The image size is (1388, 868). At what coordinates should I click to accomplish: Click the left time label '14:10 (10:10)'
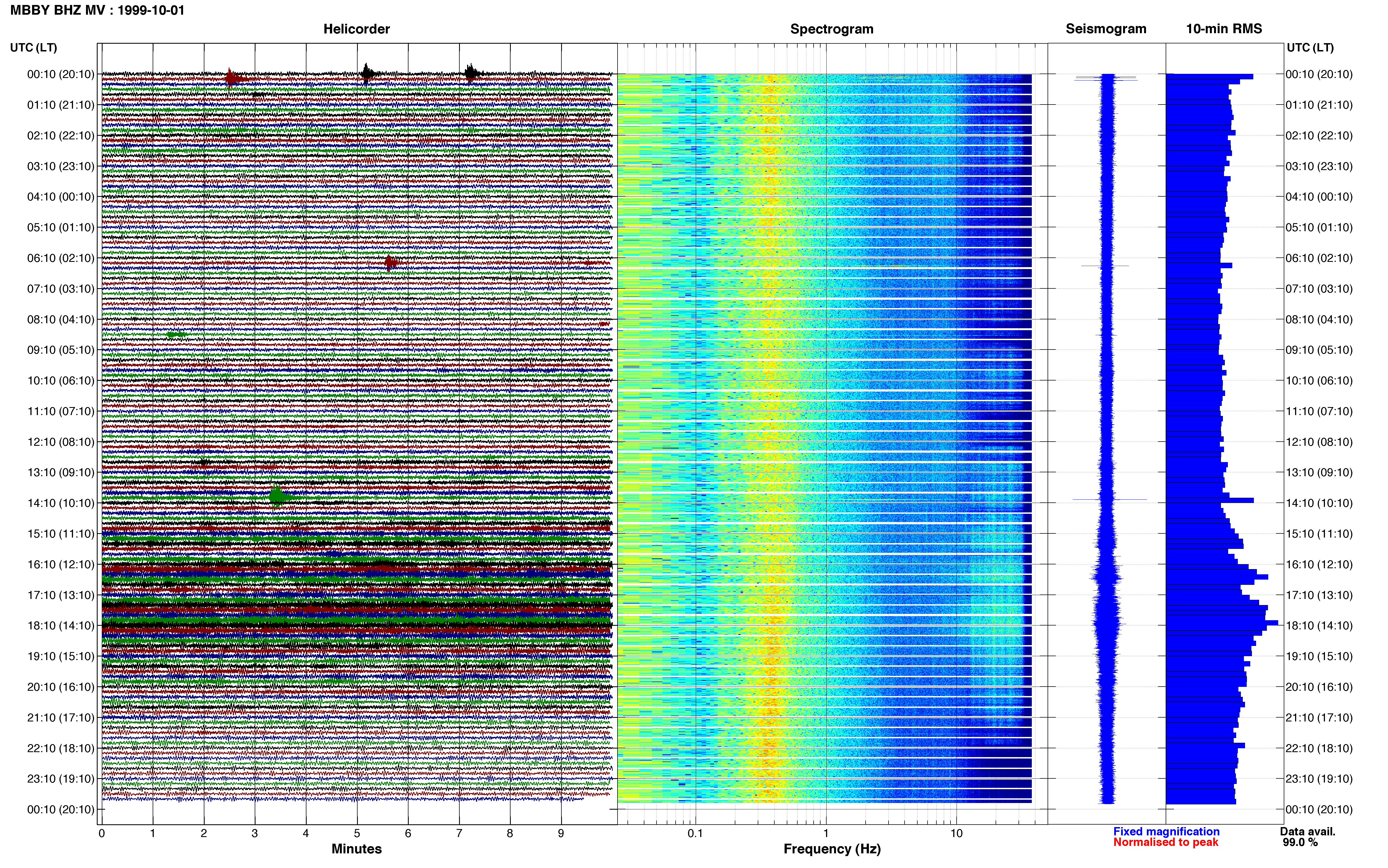coord(61,503)
